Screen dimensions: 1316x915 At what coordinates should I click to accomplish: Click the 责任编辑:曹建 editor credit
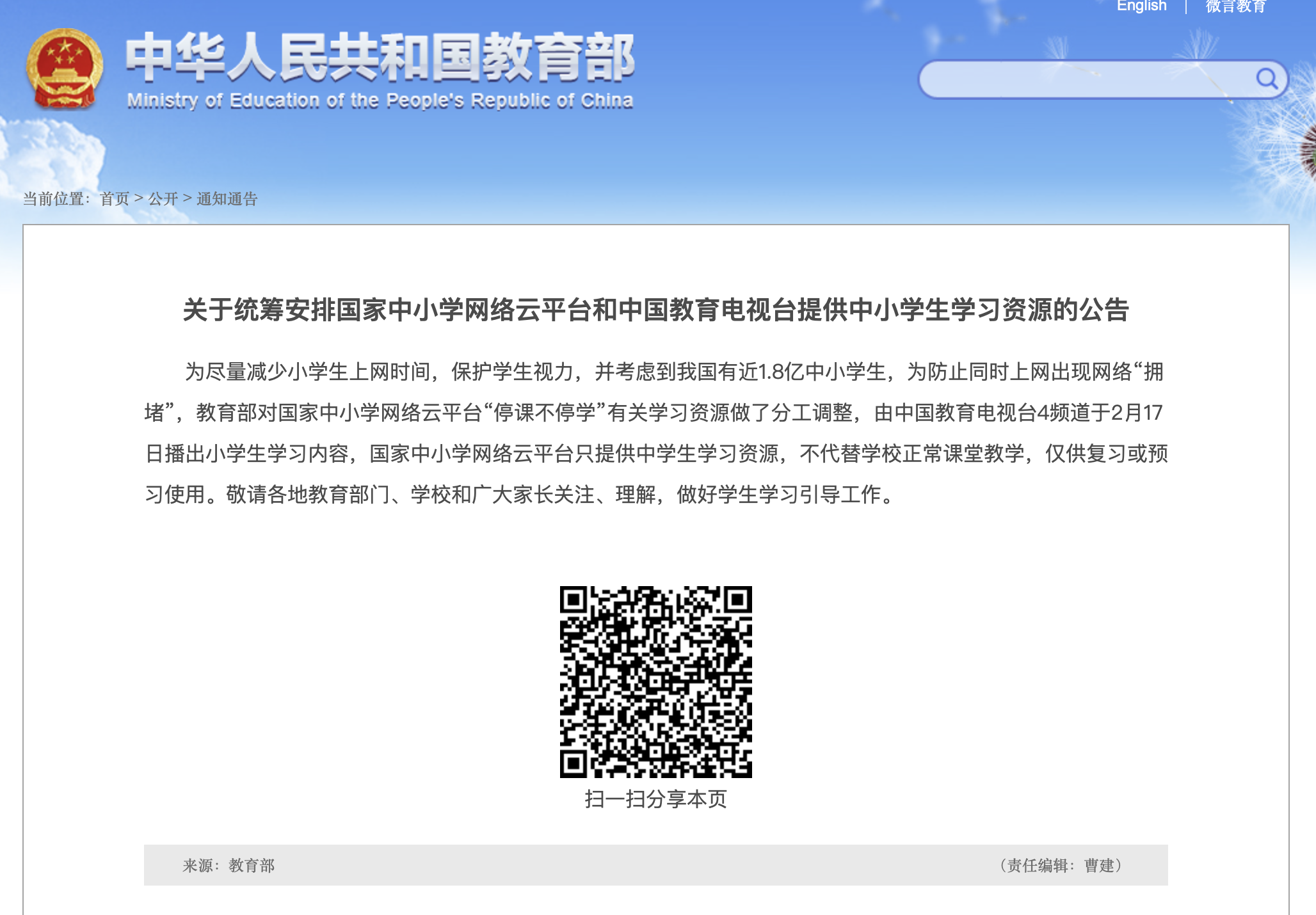(x=1061, y=866)
